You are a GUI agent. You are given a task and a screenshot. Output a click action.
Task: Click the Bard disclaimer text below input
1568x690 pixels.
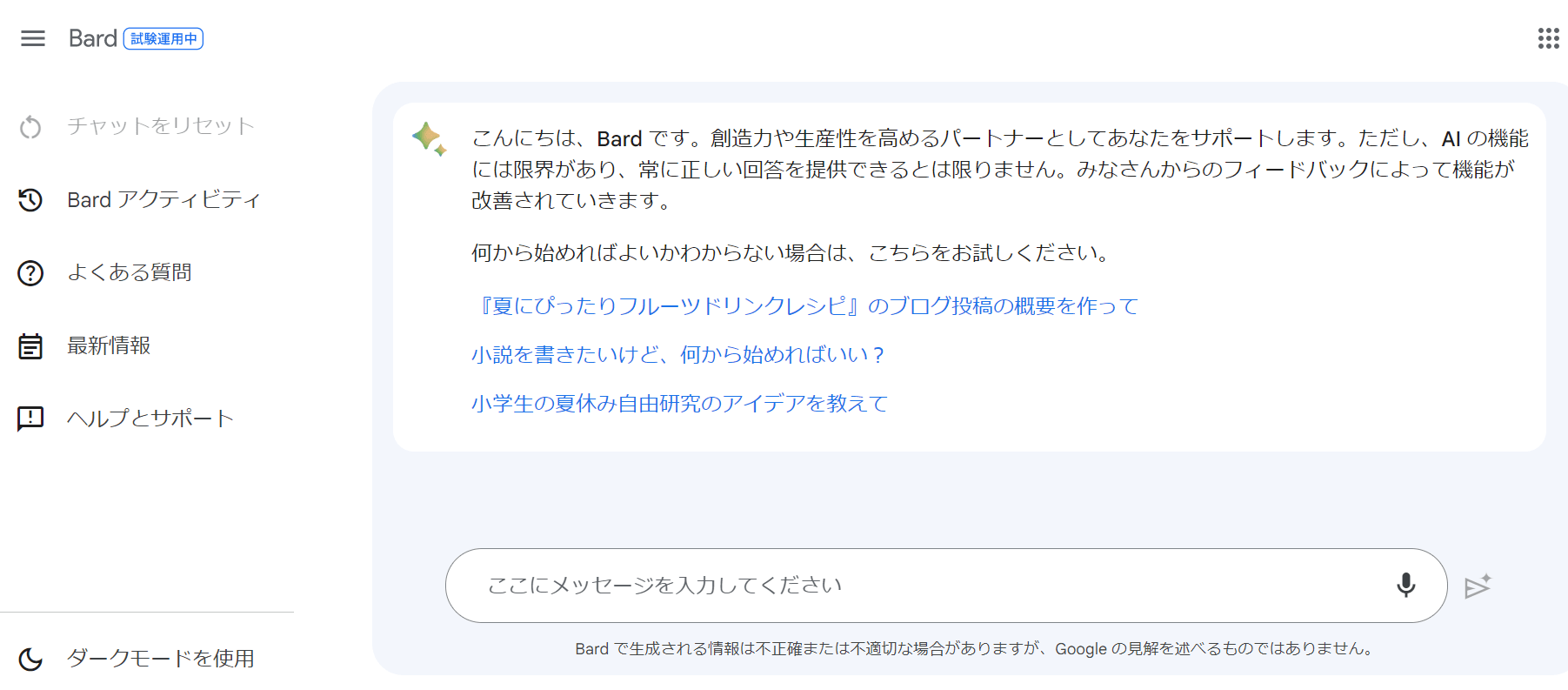(x=974, y=648)
